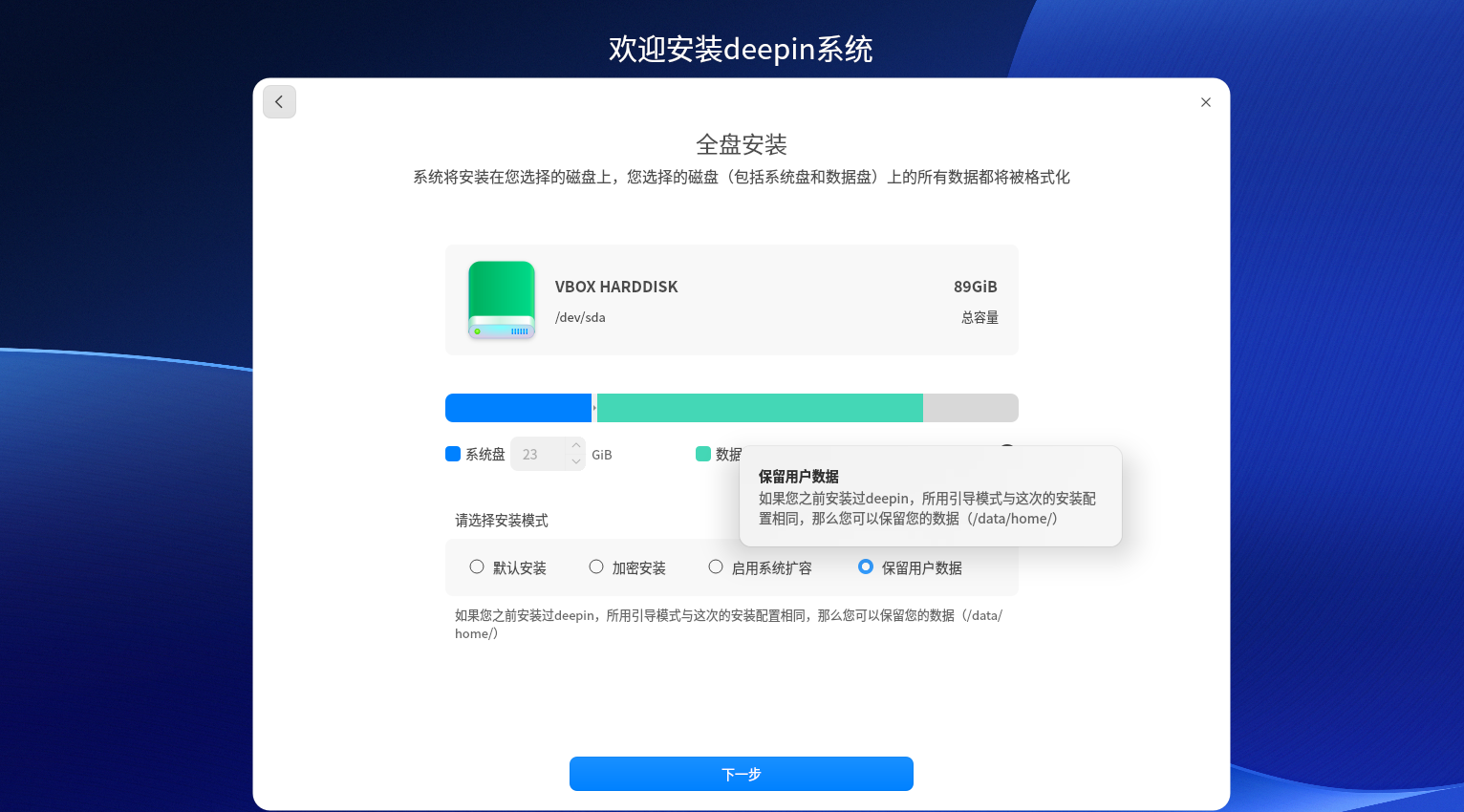
Task: Select the 默认安装 radio option
Action: click(477, 567)
